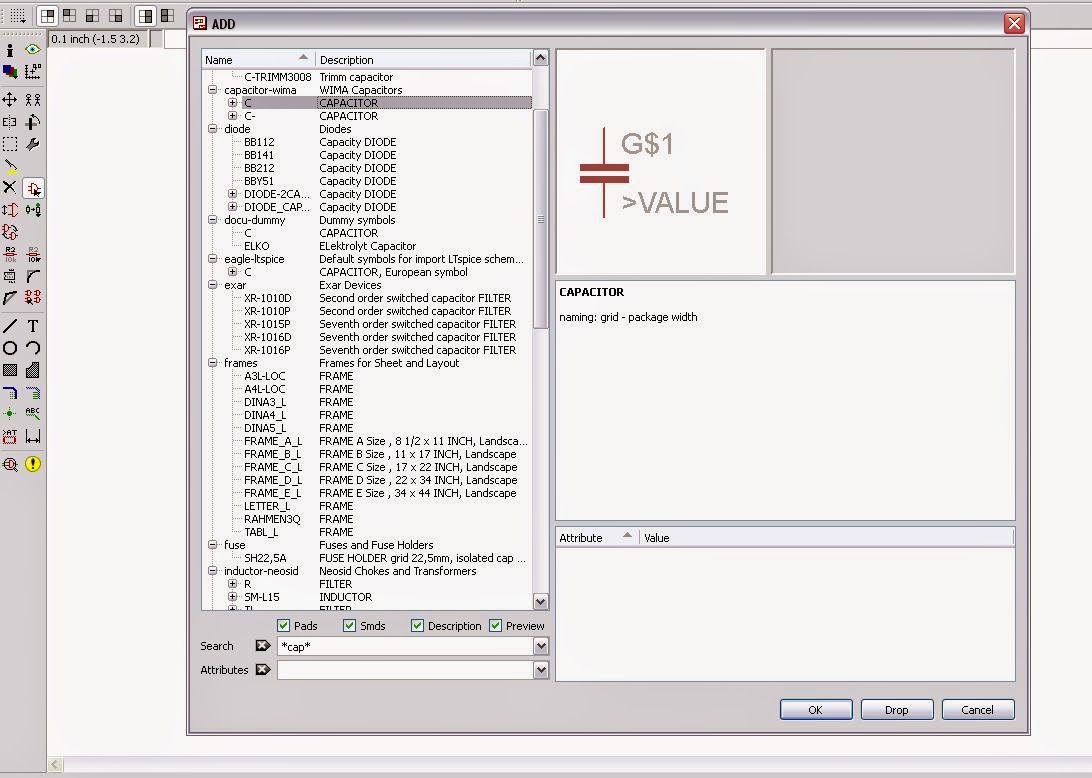The height and width of the screenshot is (778, 1092).
Task: Select the Smash tool
Action: 10,276
